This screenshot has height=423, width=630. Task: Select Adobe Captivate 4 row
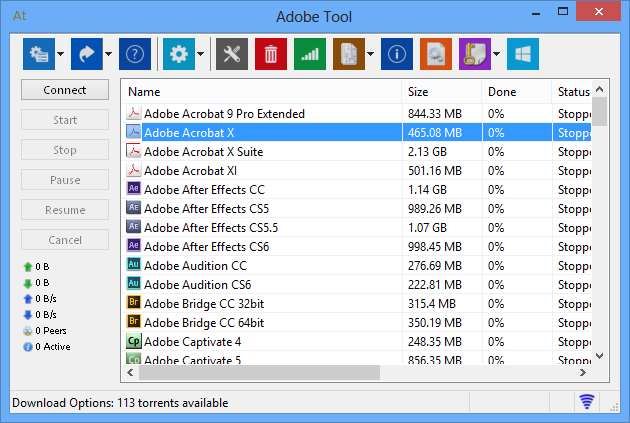pos(356,341)
